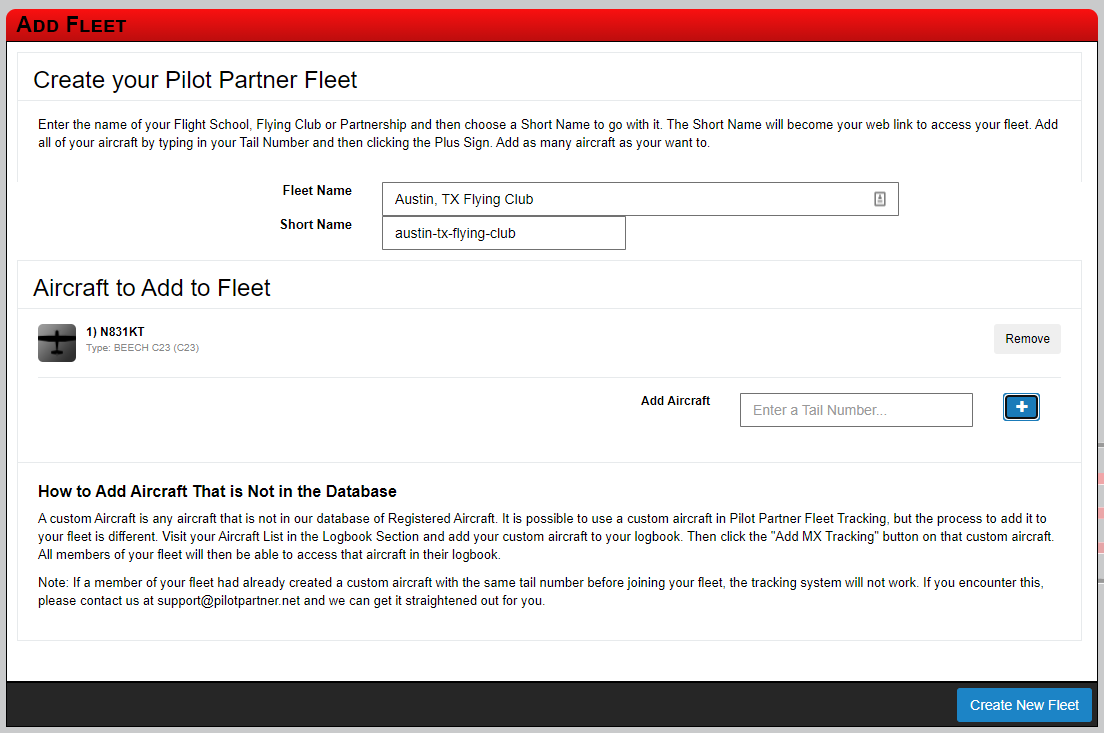
Task: Click the Add Fleet dialog title
Action: click(x=71, y=25)
